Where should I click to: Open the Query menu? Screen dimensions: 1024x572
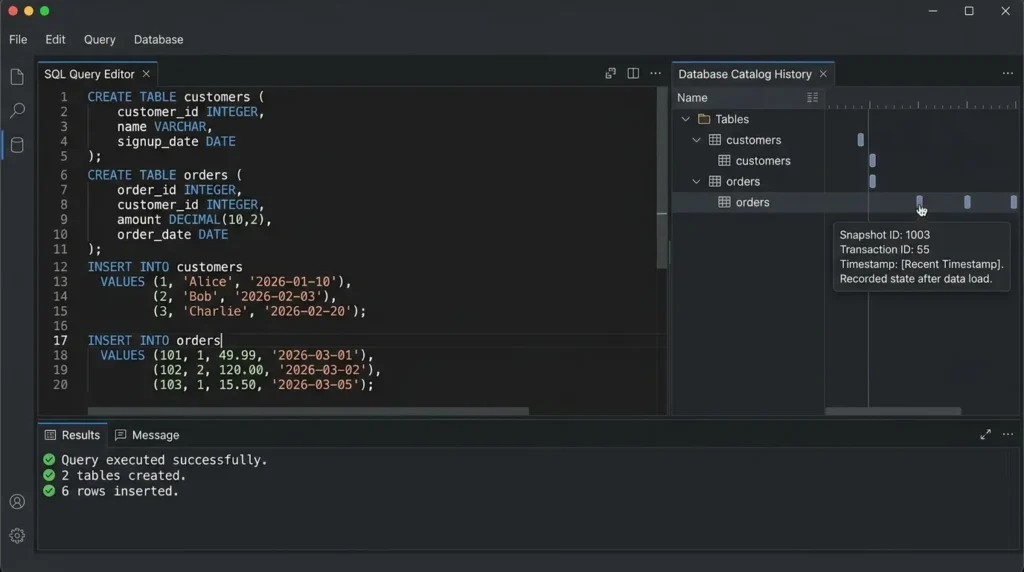99,39
